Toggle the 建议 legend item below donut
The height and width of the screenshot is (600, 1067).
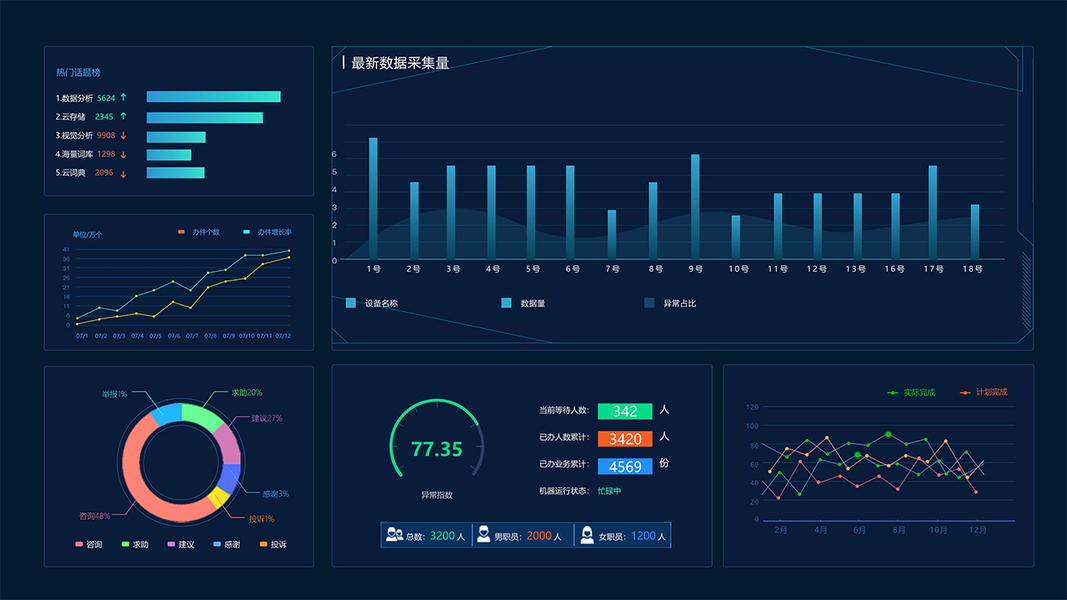181,544
